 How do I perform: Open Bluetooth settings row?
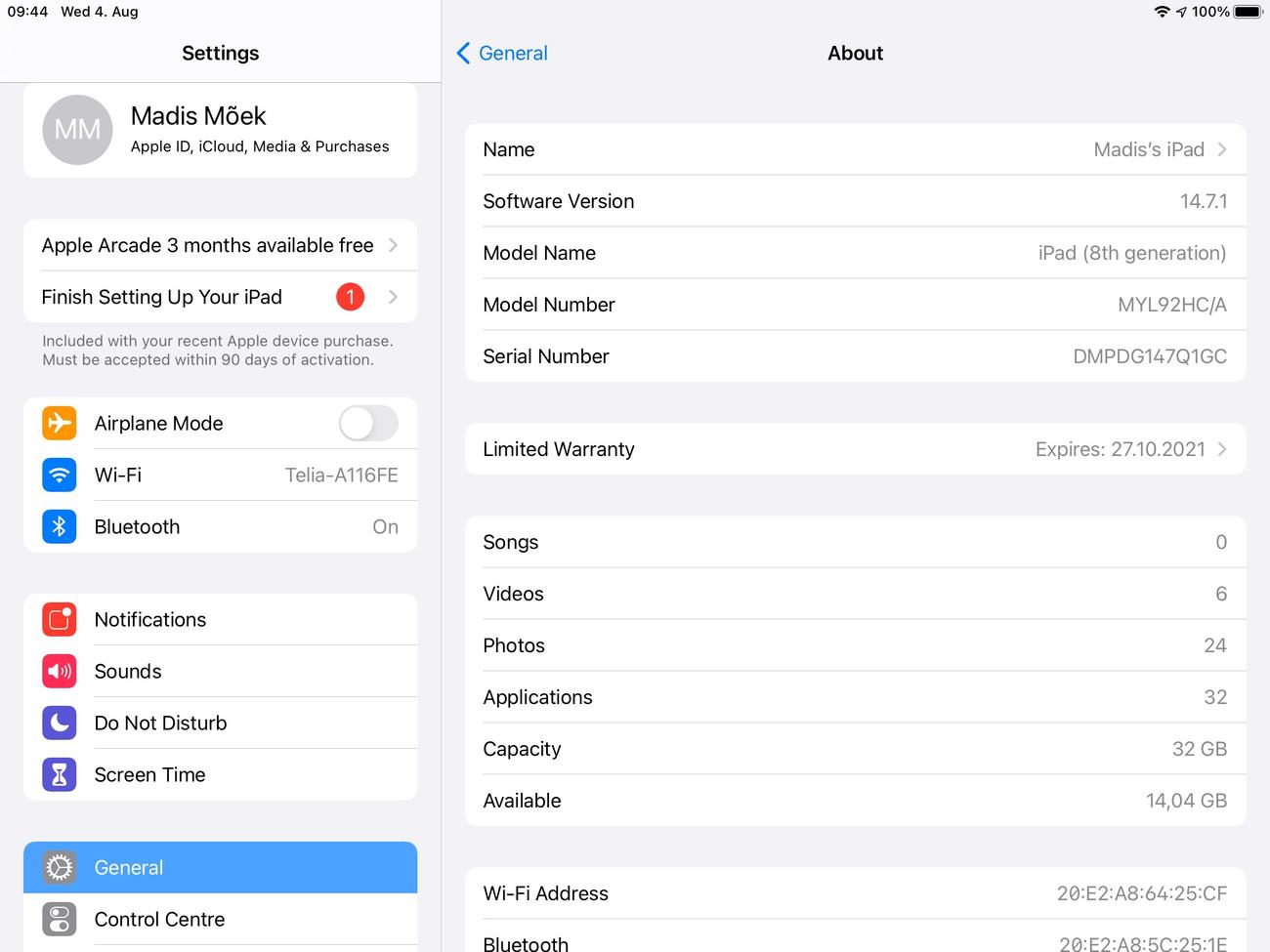click(x=220, y=526)
